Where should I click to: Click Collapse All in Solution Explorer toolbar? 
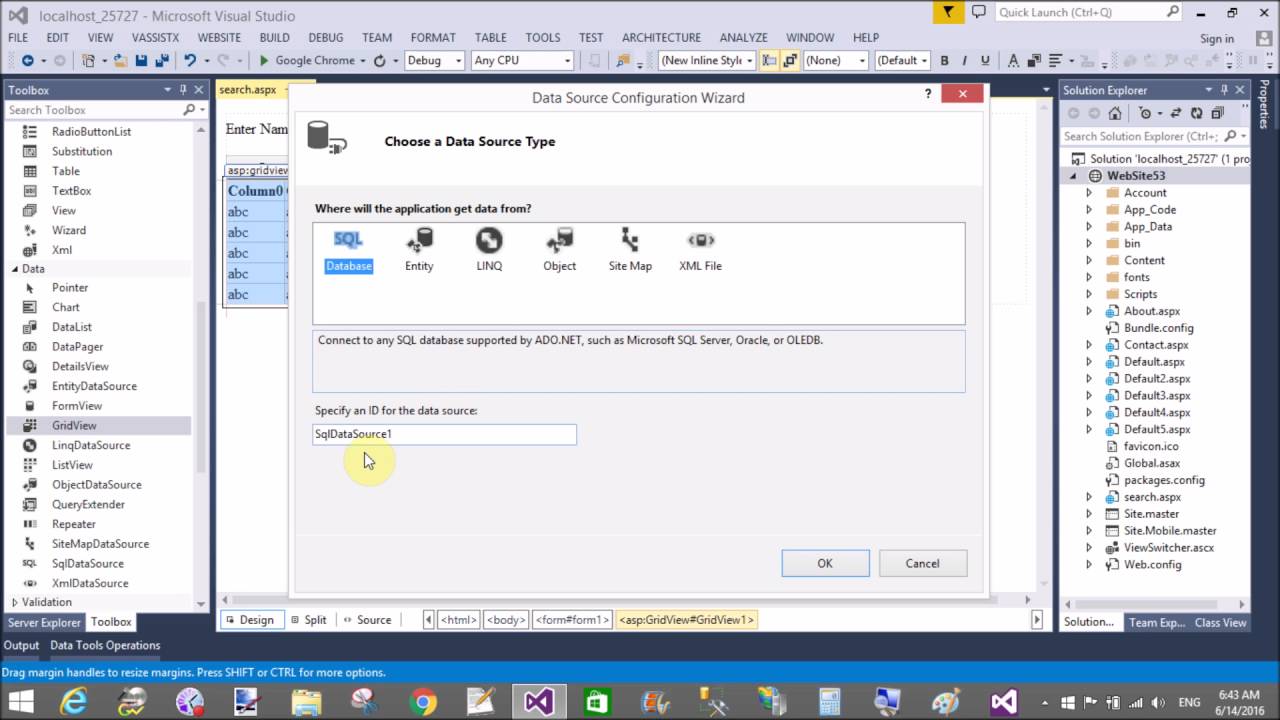coord(1217,113)
